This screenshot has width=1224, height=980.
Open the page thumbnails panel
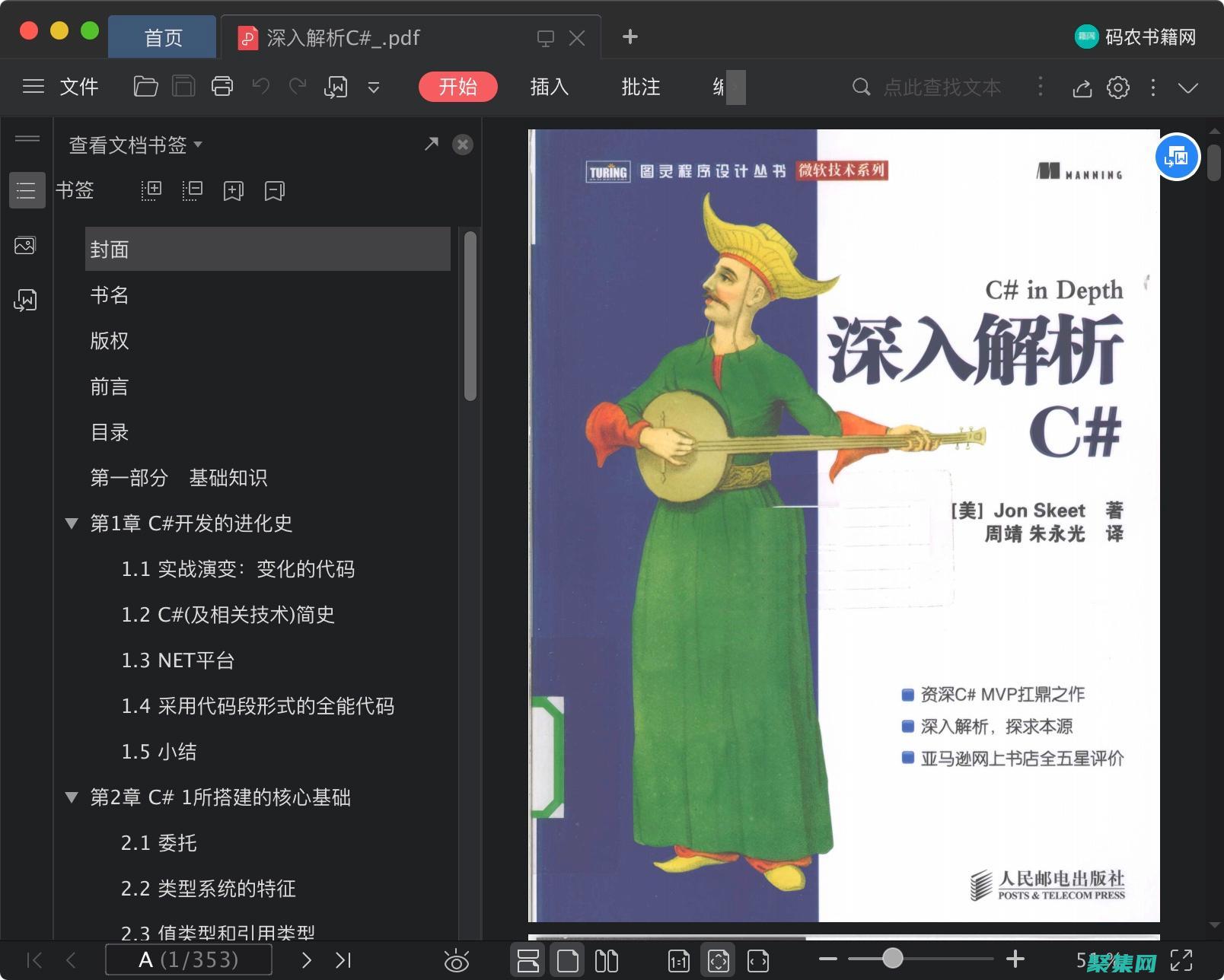[x=26, y=245]
